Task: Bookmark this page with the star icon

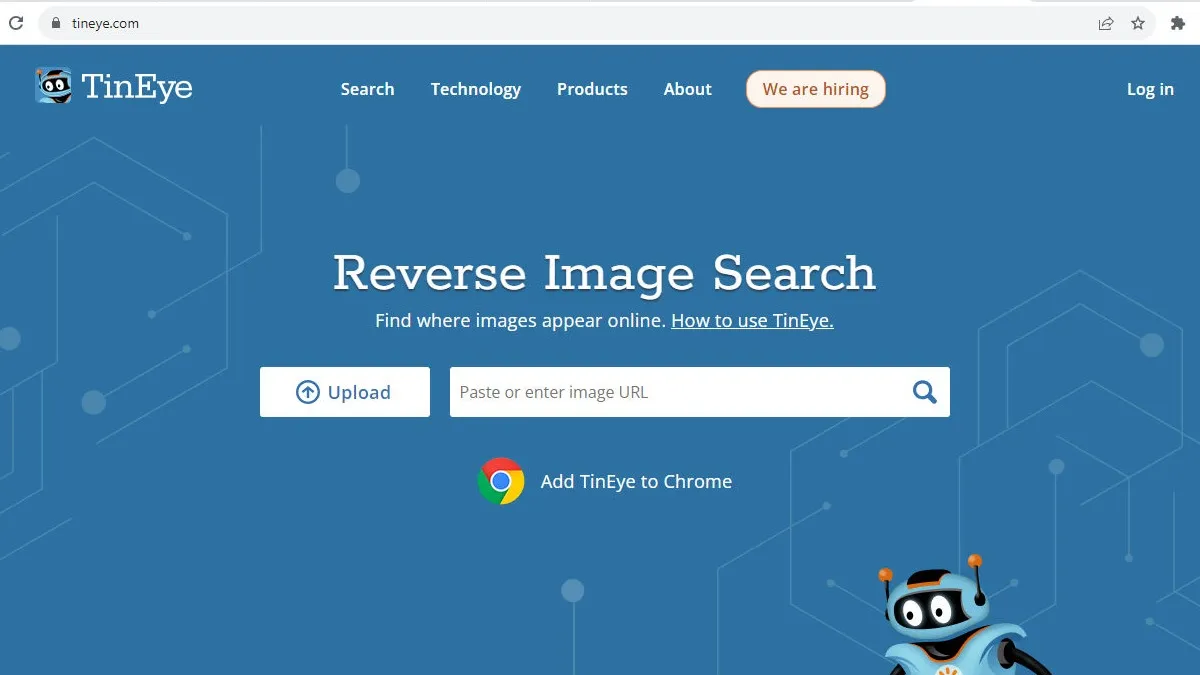Action: pos(1138,23)
